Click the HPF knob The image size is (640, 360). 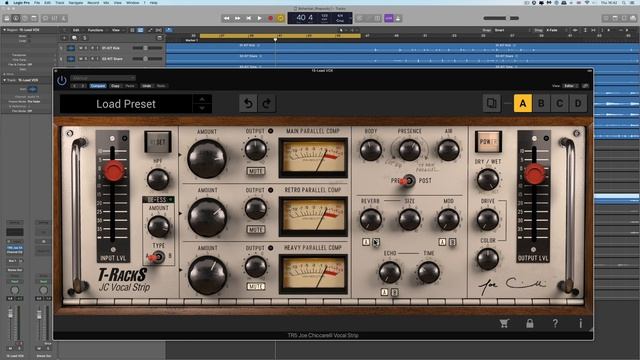click(158, 179)
